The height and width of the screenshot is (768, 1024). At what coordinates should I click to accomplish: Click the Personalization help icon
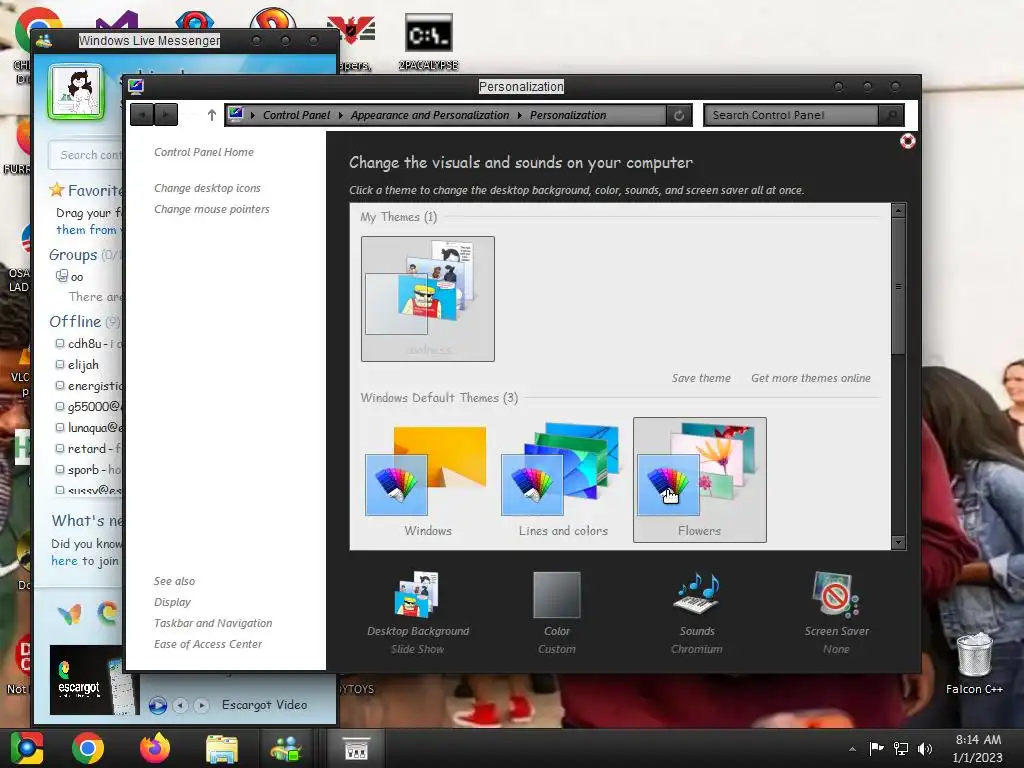[x=907, y=141]
